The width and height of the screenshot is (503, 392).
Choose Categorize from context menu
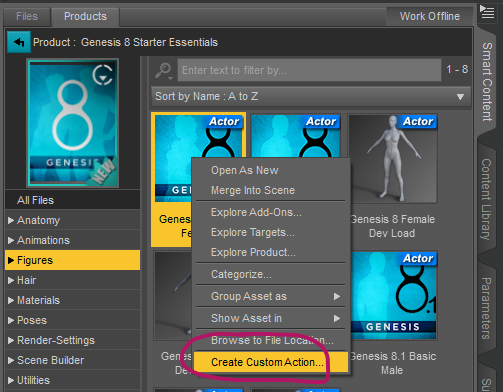271,274
